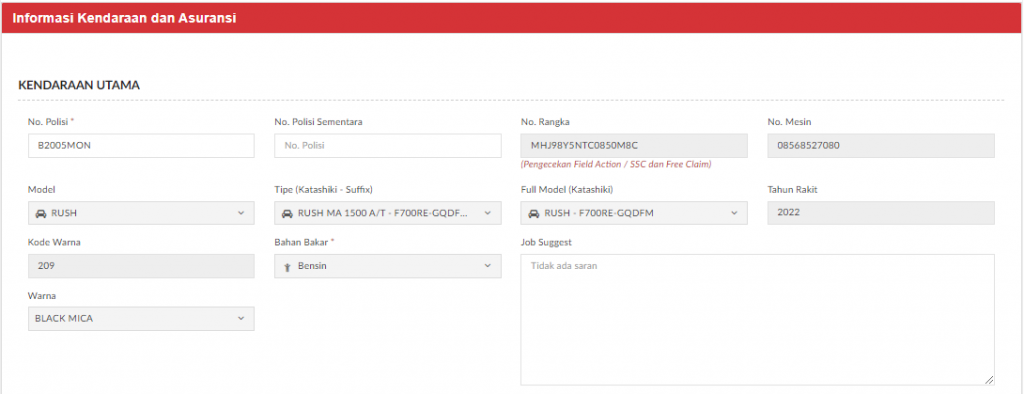This screenshot has height=394, width=1024.
Task: Open the Full Model dropdown showing RUSH - F700RE-GQDFM
Action: pos(634,213)
